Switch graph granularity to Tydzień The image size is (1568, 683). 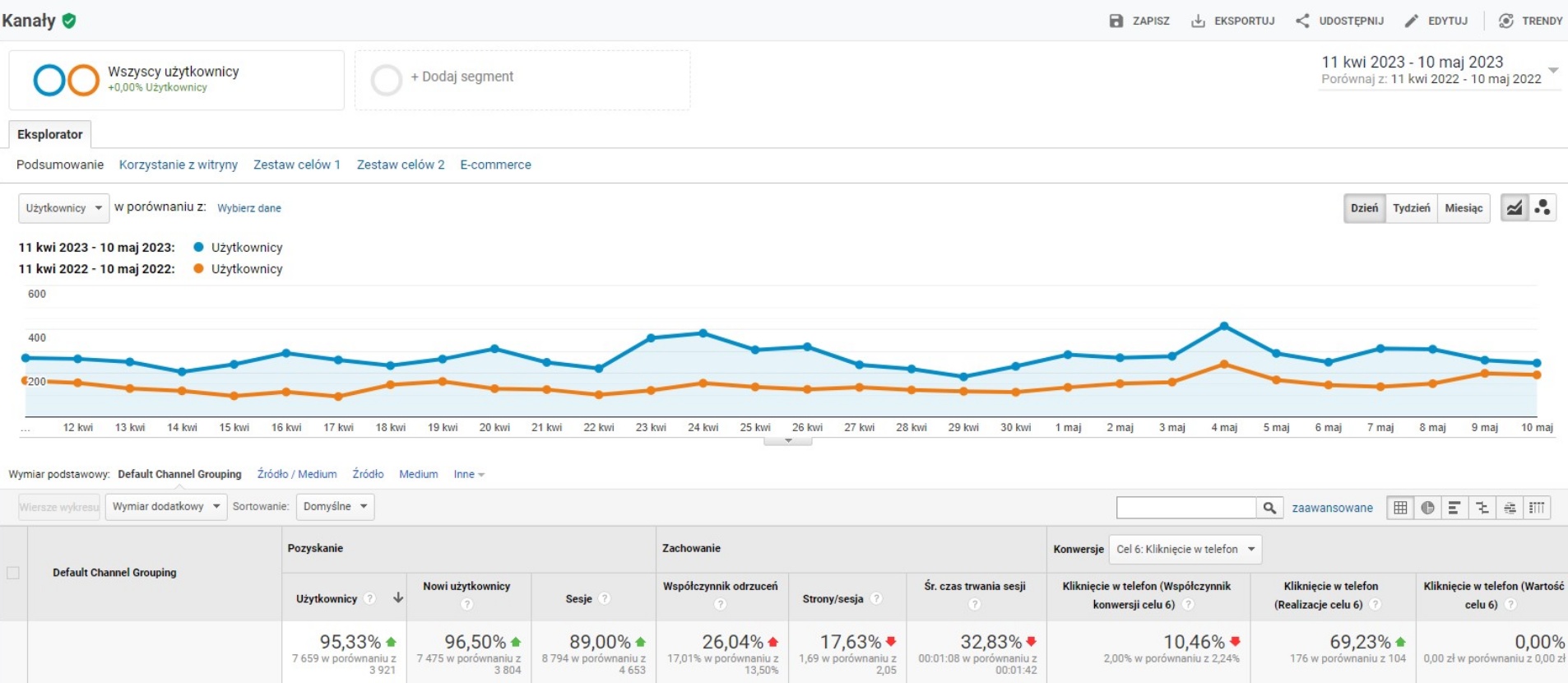coord(1411,208)
